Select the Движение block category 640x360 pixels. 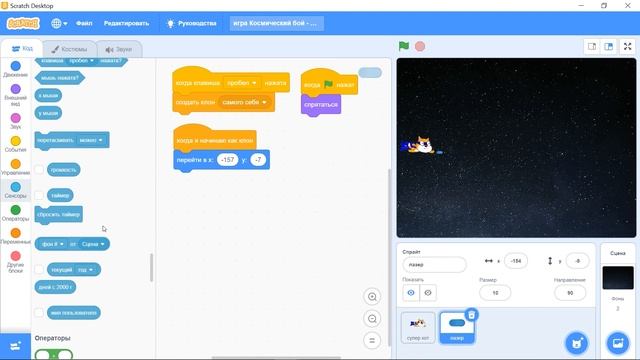pyautogui.click(x=16, y=69)
